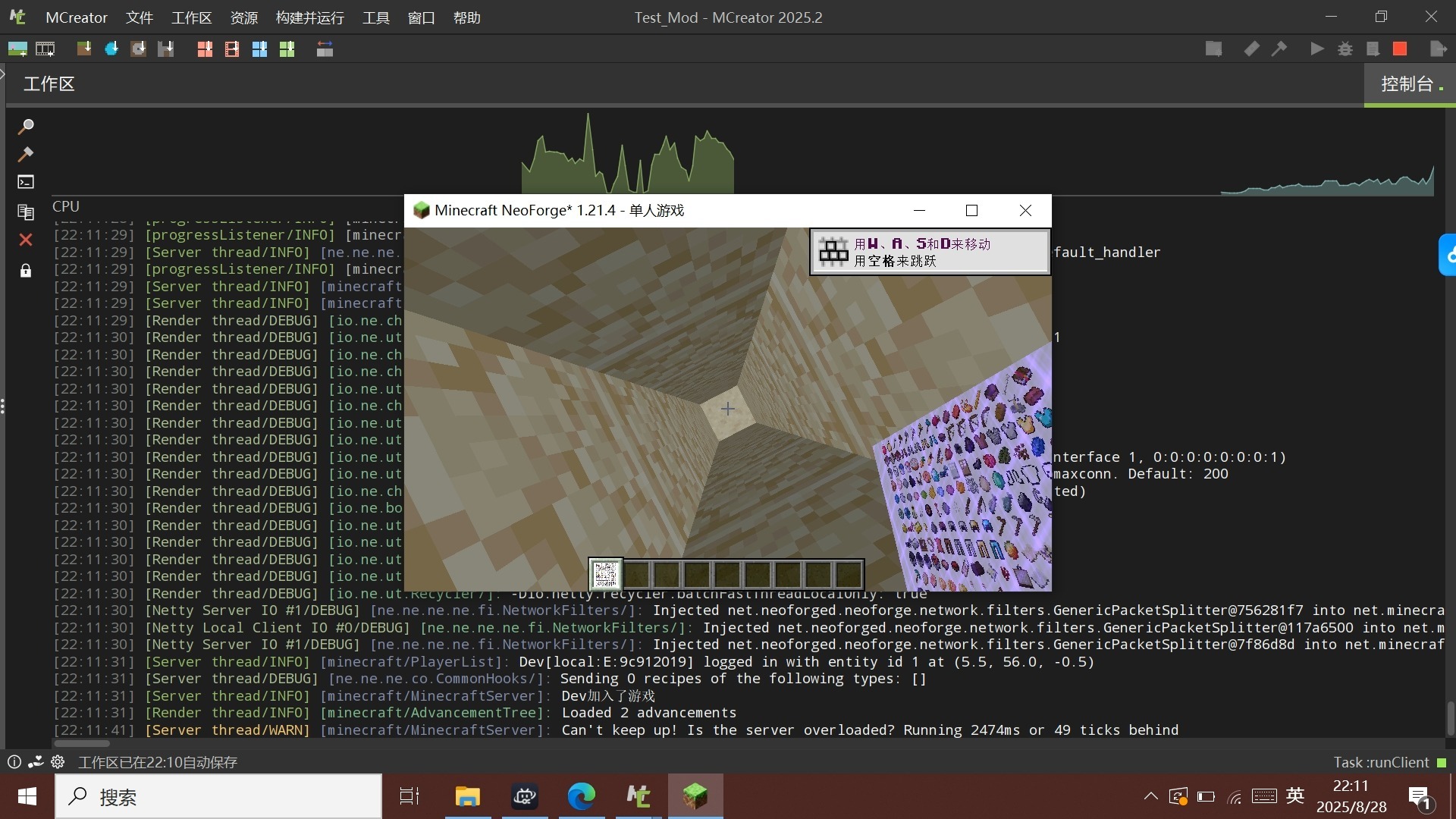This screenshot has width=1456, height=819.
Task: Dismiss the WASD movement tutorial toast
Action: 930,252
